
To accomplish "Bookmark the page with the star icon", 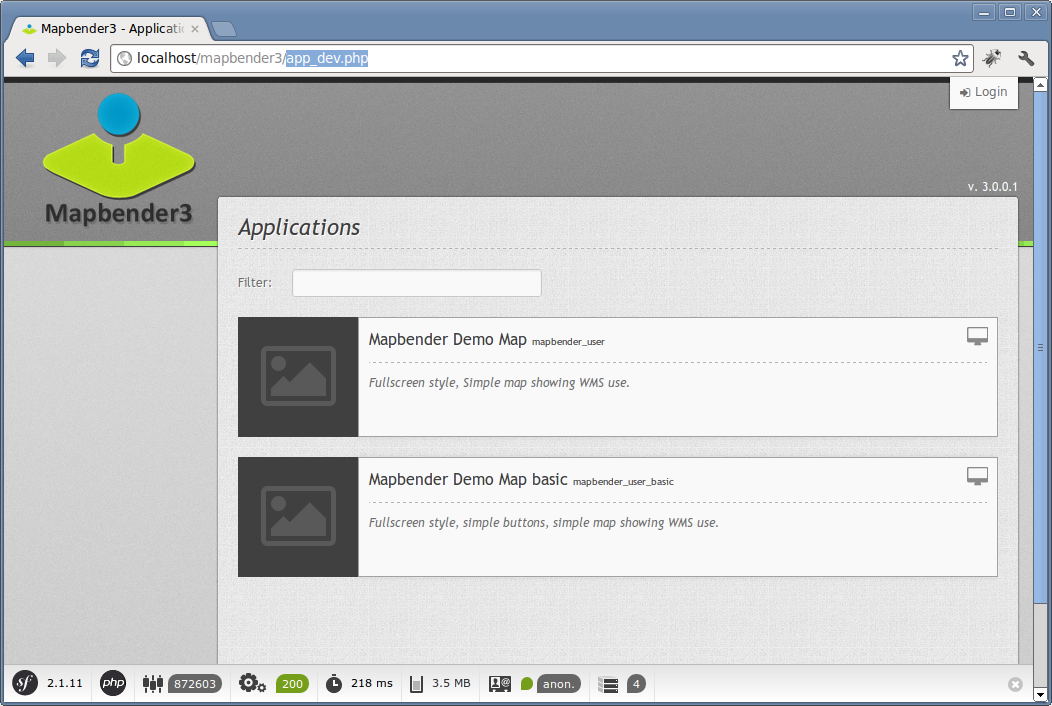I will 960,58.
